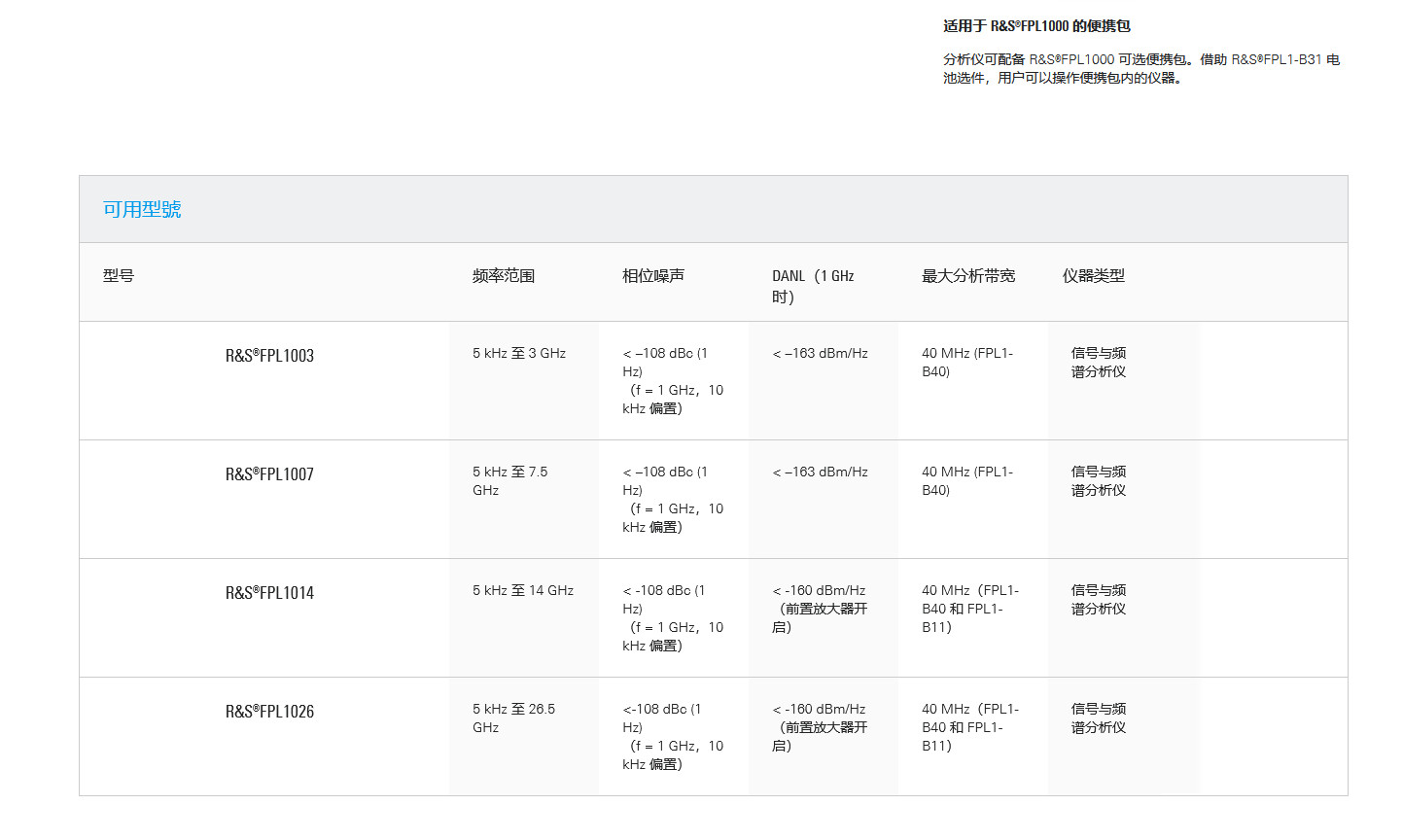This screenshot has width=1403, height=840.
Task: Click the 5 kHz 至 3 GHz frequency cell
Action: point(519,353)
